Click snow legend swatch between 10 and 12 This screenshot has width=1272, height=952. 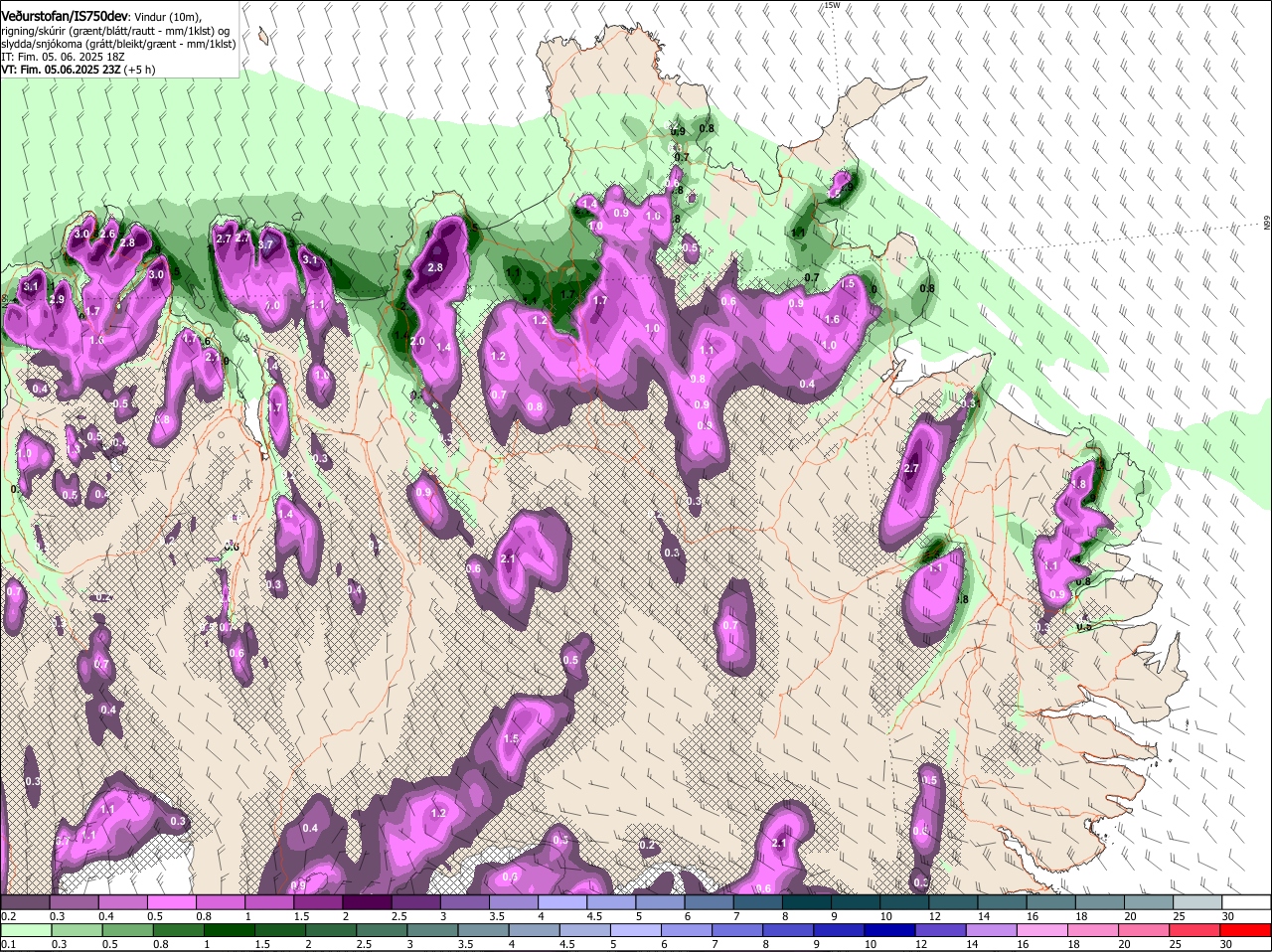click(904, 902)
